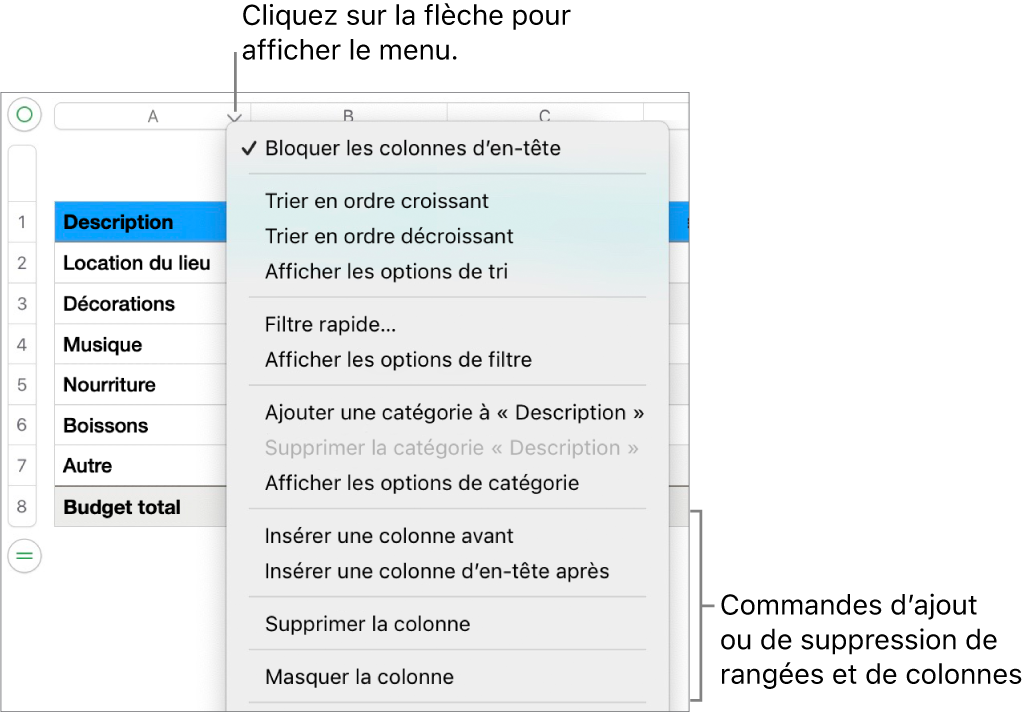The width and height of the screenshot is (1033, 713).
Task: Click the circular table handle icon
Action: [24, 115]
